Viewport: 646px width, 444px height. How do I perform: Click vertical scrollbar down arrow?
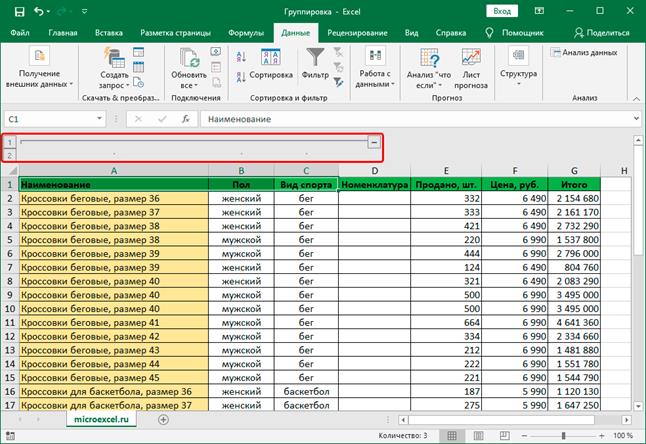point(638,406)
